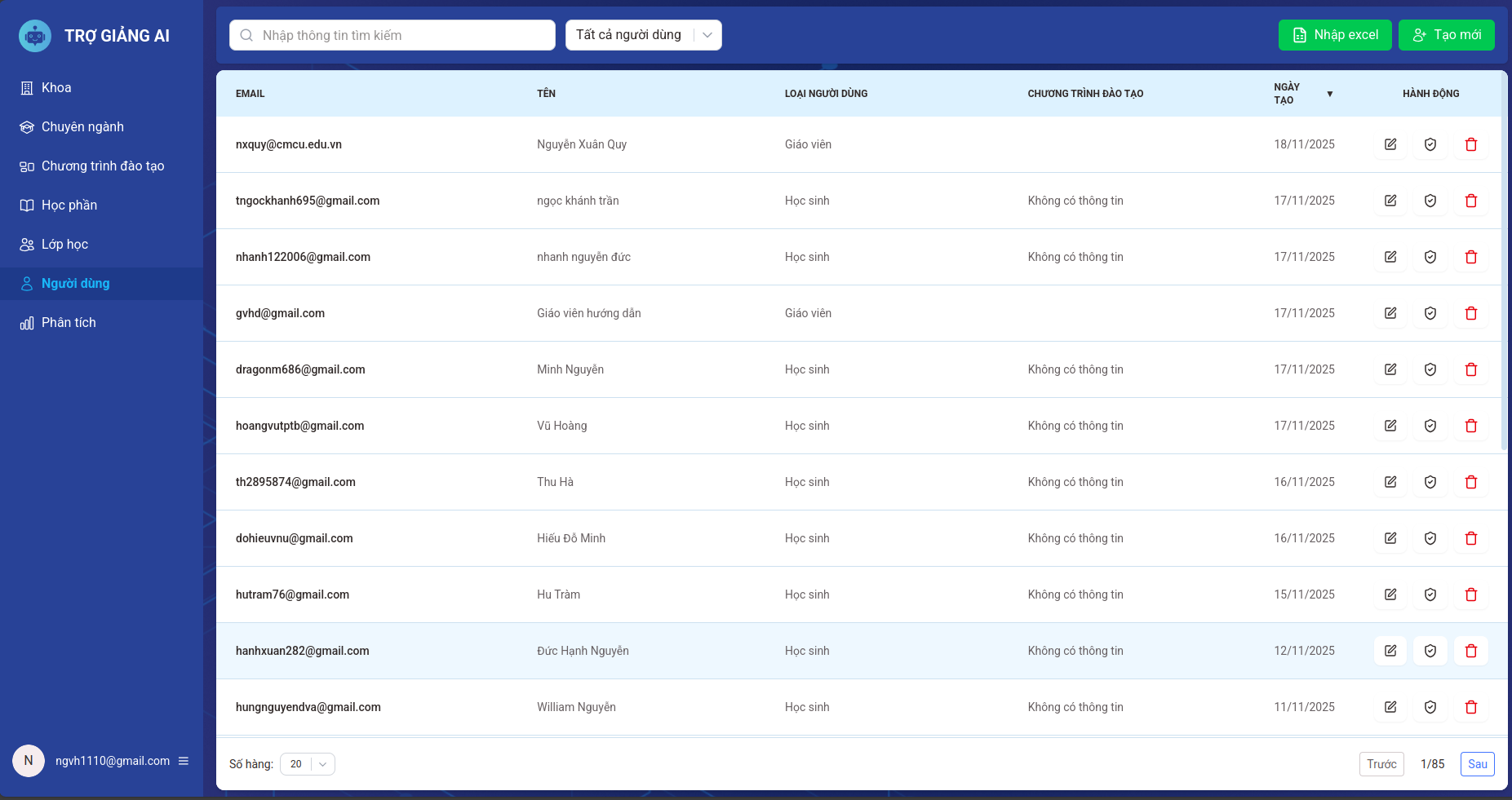Focus the 'Nhập thông tin tìm kiếm' search field
1512x800 pixels.
point(392,35)
